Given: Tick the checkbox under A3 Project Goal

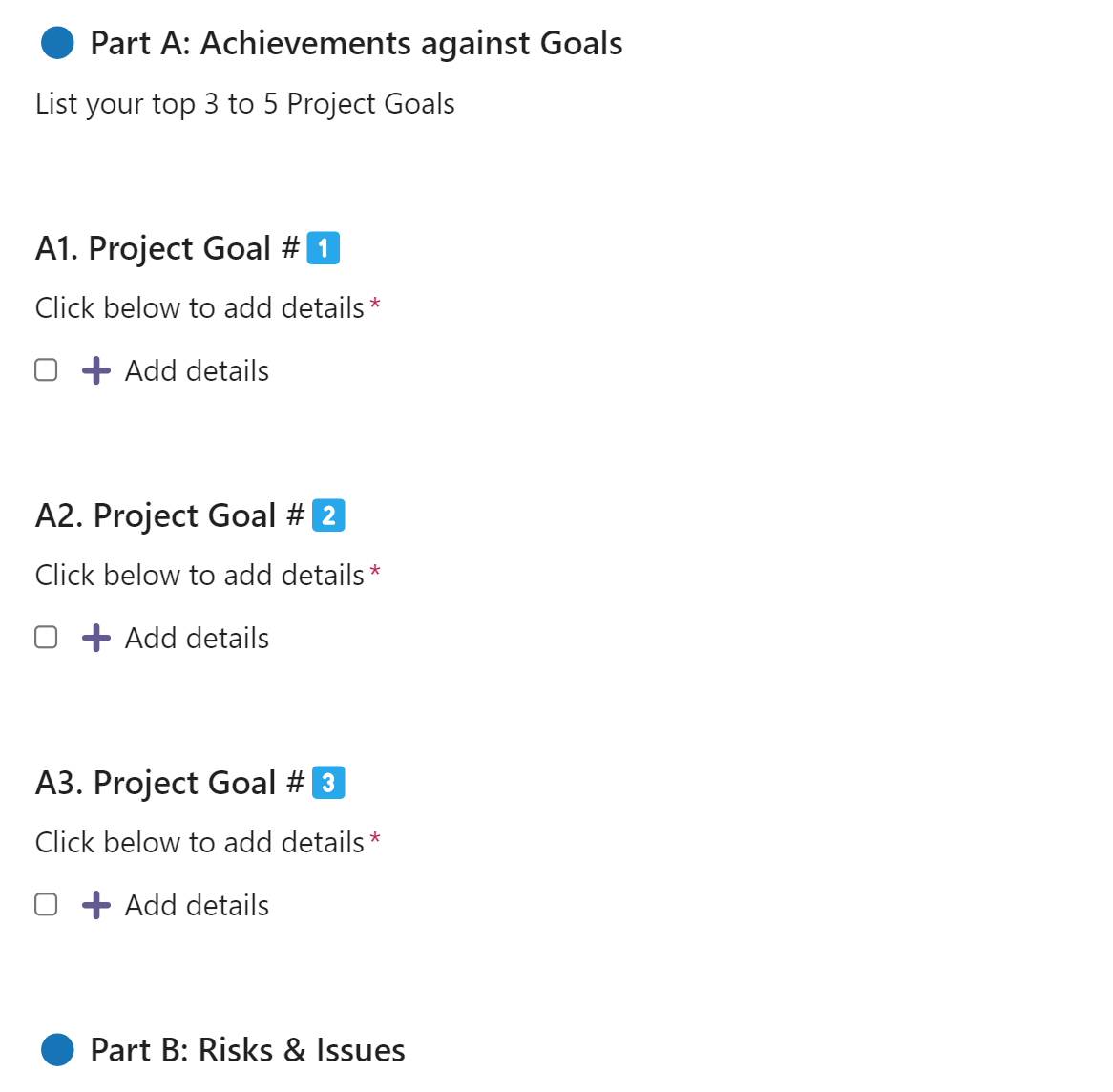Looking at the screenshot, I should pos(46,905).
